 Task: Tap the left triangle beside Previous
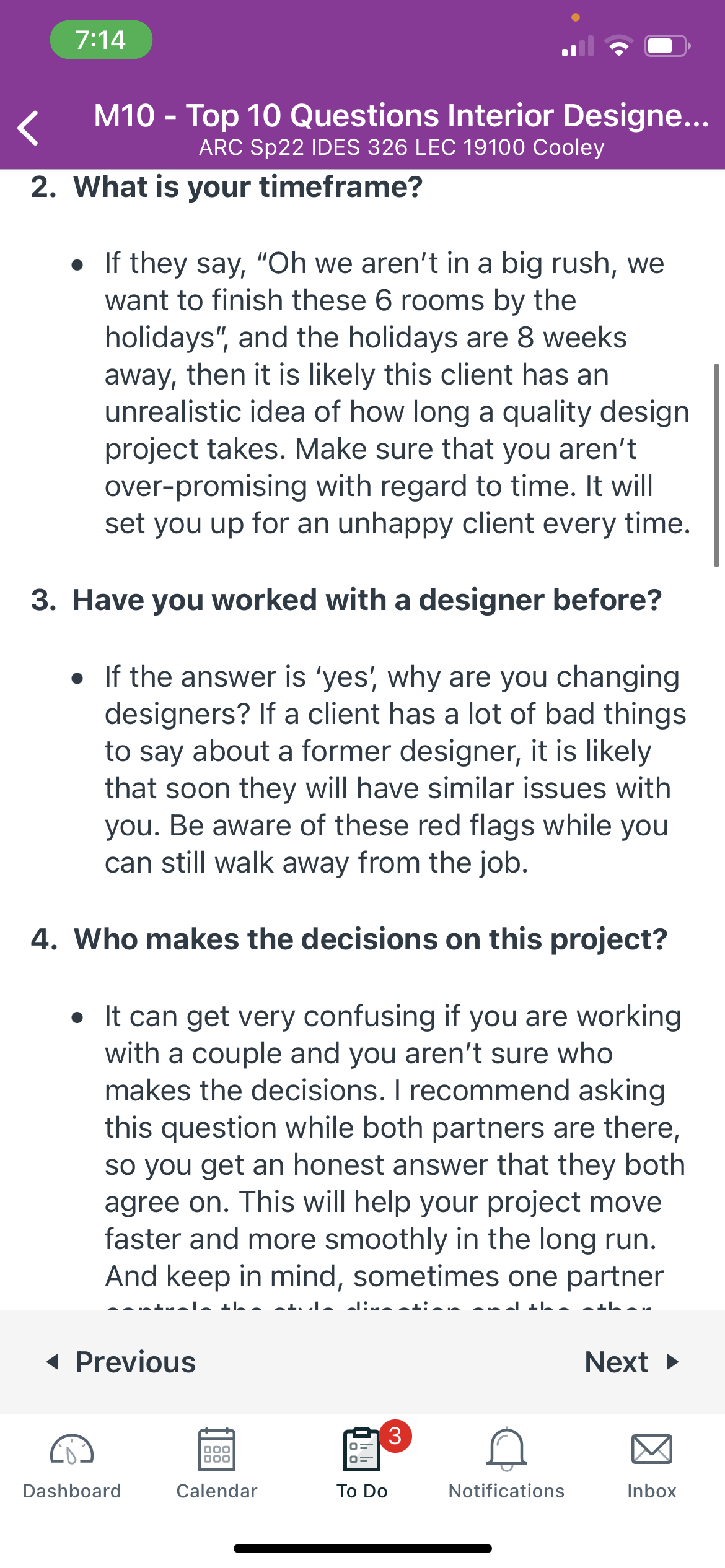tap(53, 1362)
